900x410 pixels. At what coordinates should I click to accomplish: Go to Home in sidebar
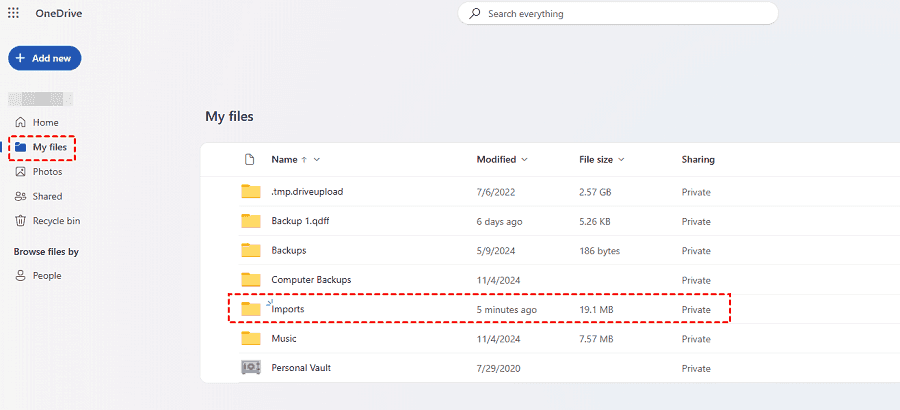pyautogui.click(x=45, y=122)
